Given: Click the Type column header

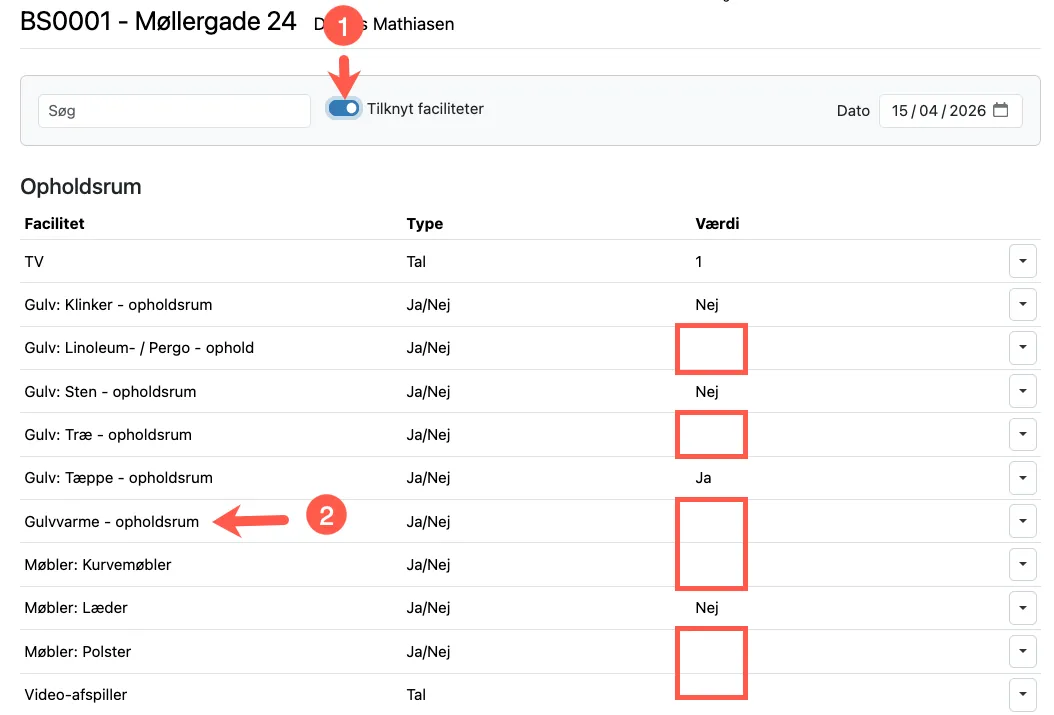Looking at the screenshot, I should (424, 224).
